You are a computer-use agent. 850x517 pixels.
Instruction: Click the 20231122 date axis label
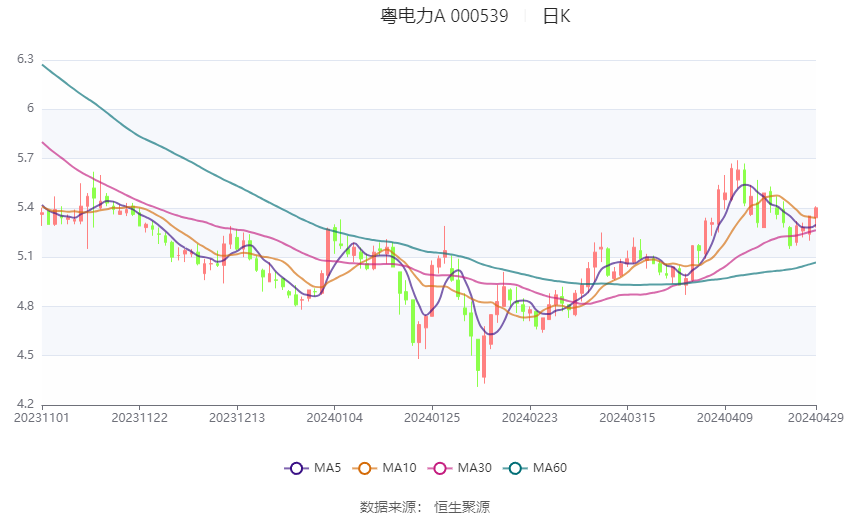[139, 417]
